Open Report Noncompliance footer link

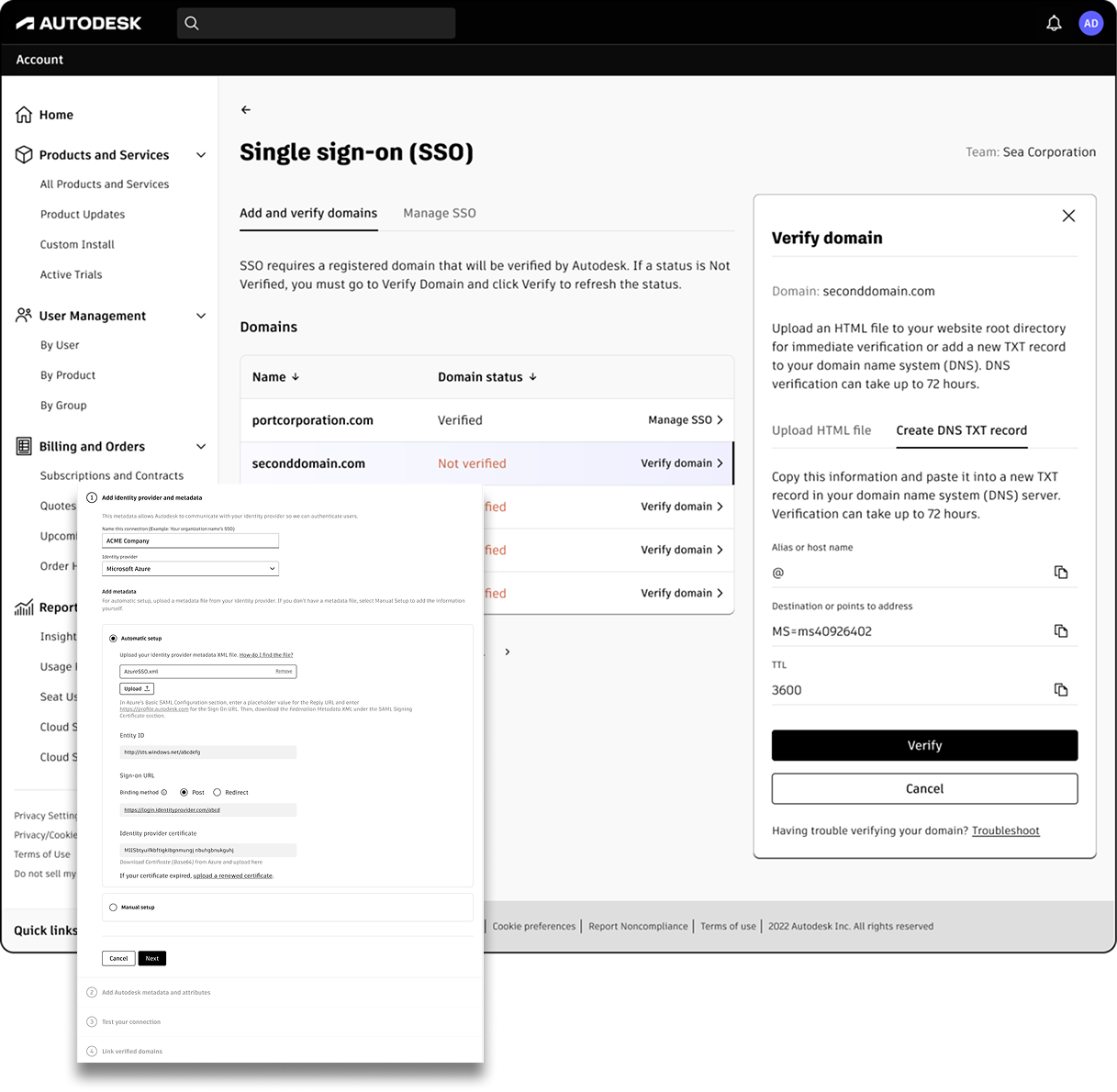click(638, 927)
